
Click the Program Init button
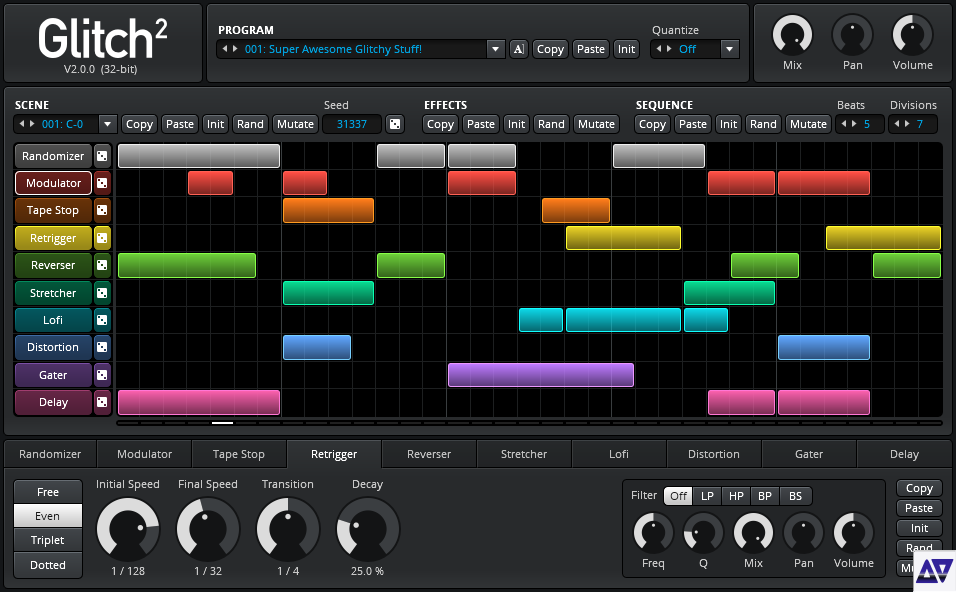(626, 49)
